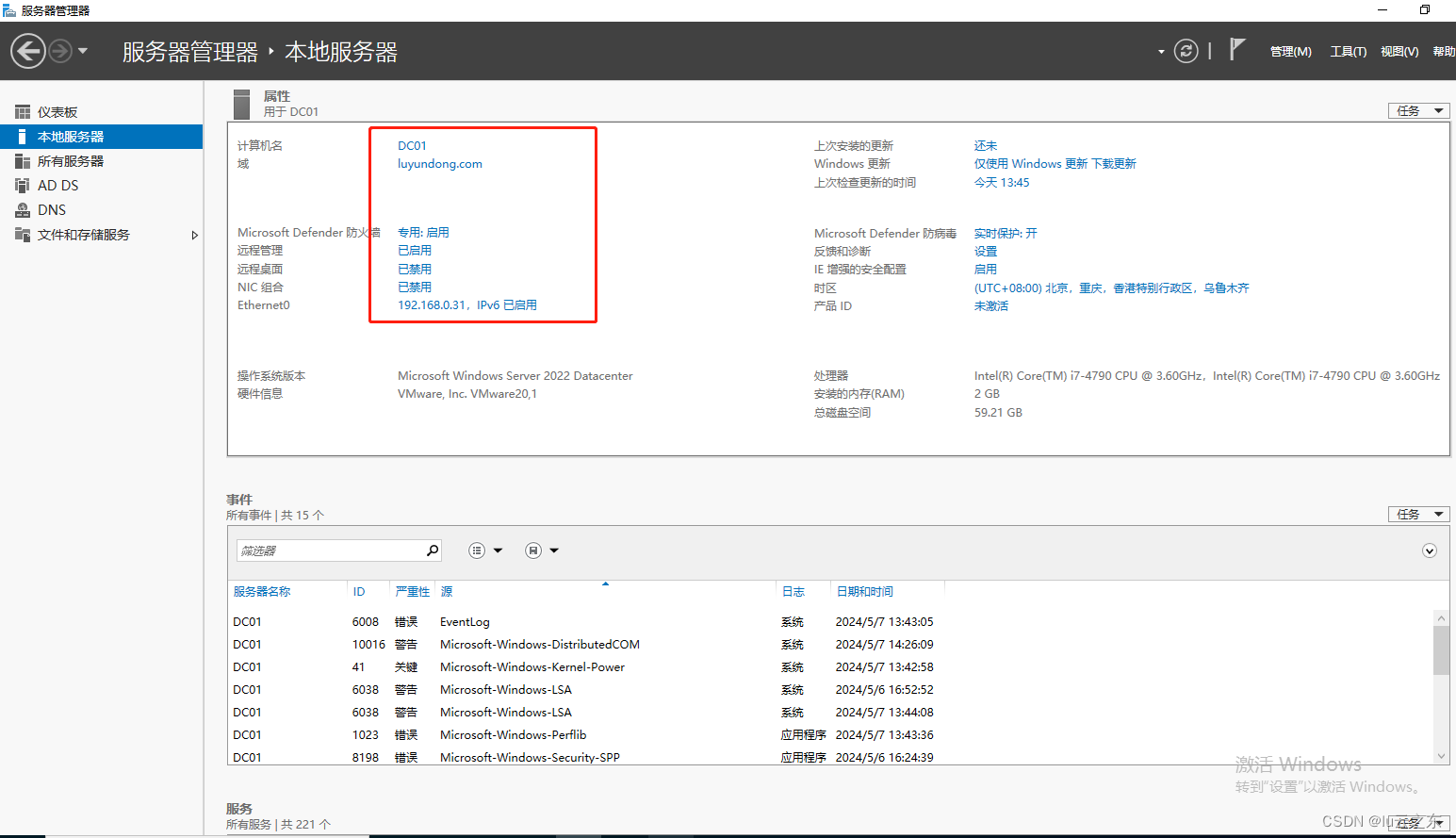Click NIC 组合 status 已禁用
This screenshot has width=1456, height=838.
point(415,288)
